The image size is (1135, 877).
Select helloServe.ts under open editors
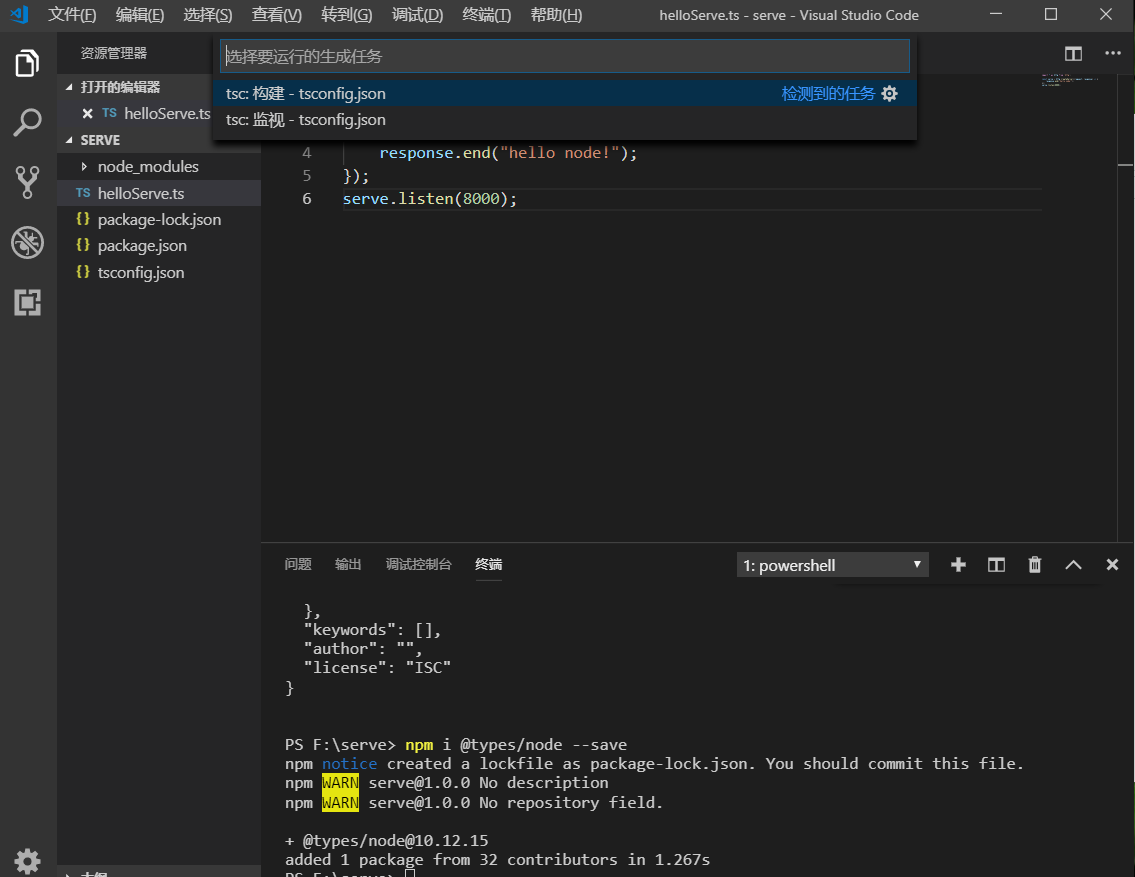[167, 114]
